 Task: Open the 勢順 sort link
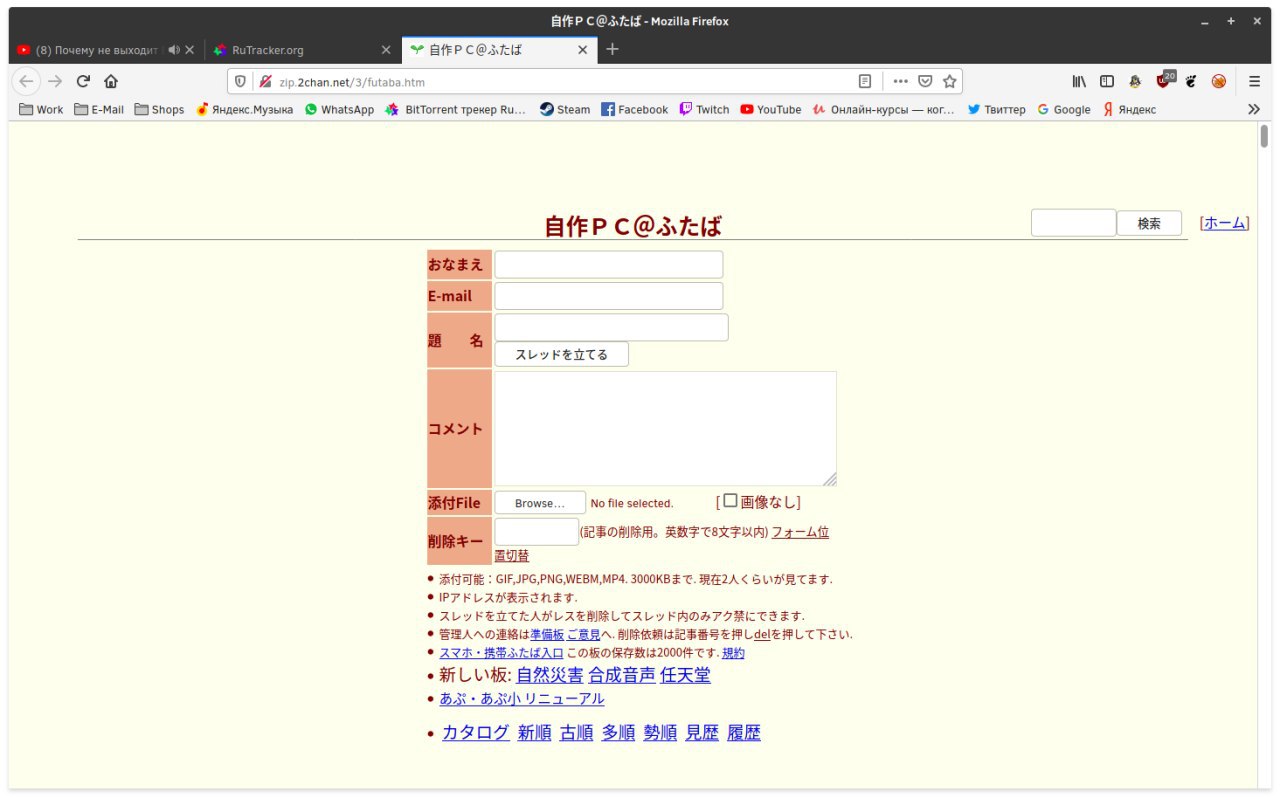tap(660, 732)
